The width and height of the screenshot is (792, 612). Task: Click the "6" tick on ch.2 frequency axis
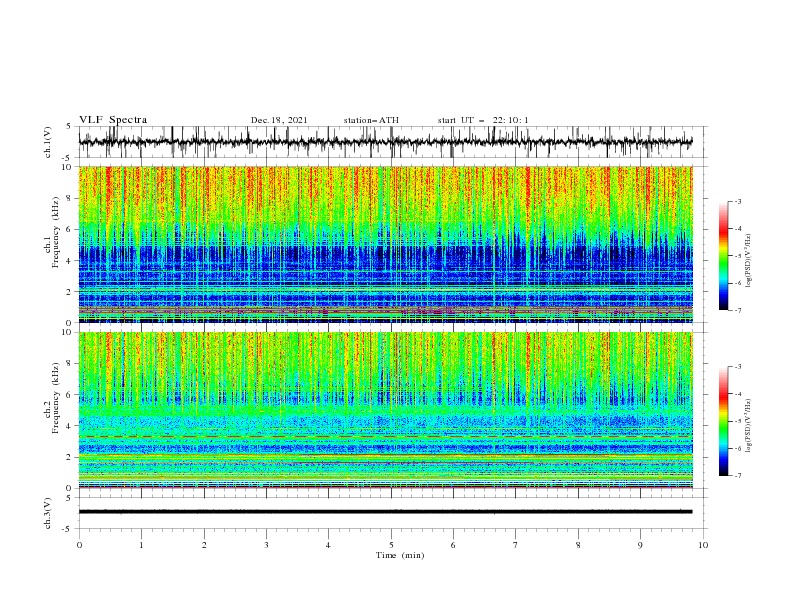point(71,395)
